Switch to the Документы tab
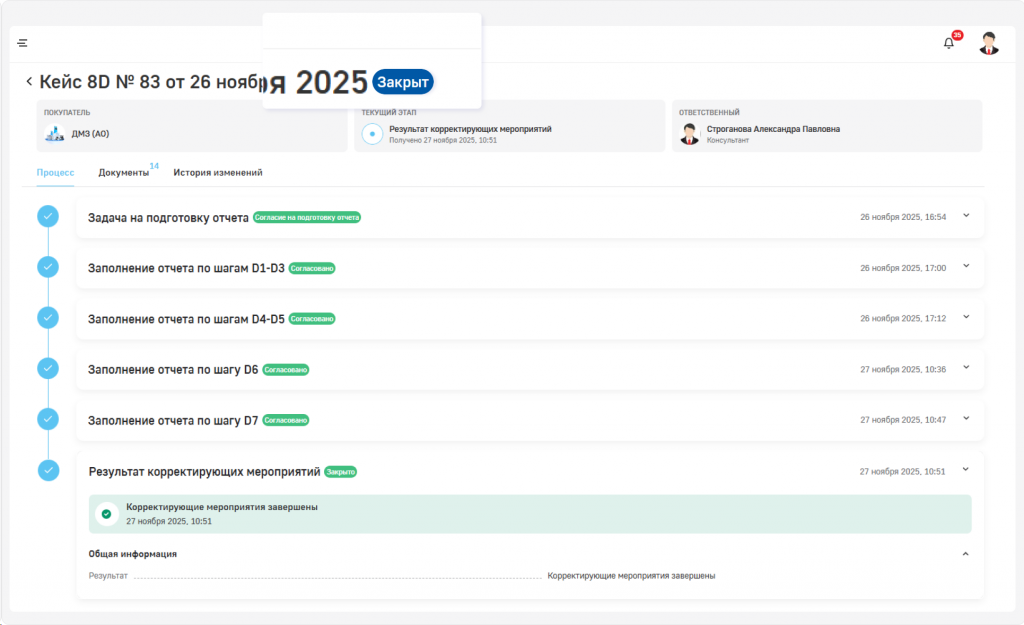This screenshot has width=1024, height=625. (123, 173)
